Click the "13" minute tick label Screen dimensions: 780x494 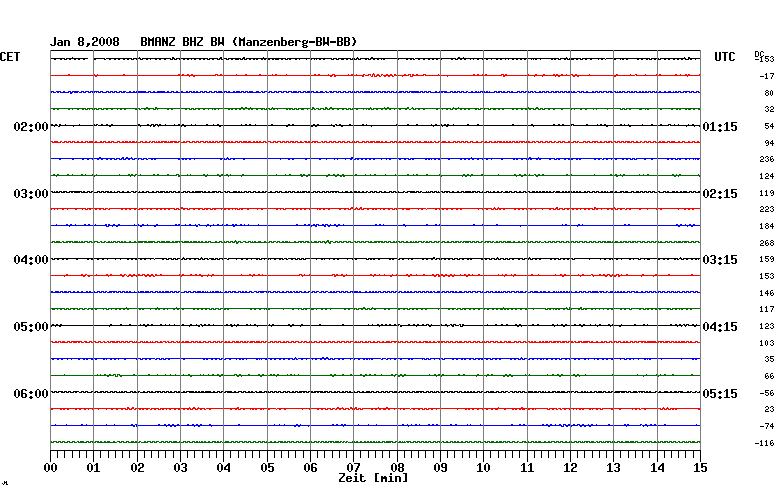[613, 468]
